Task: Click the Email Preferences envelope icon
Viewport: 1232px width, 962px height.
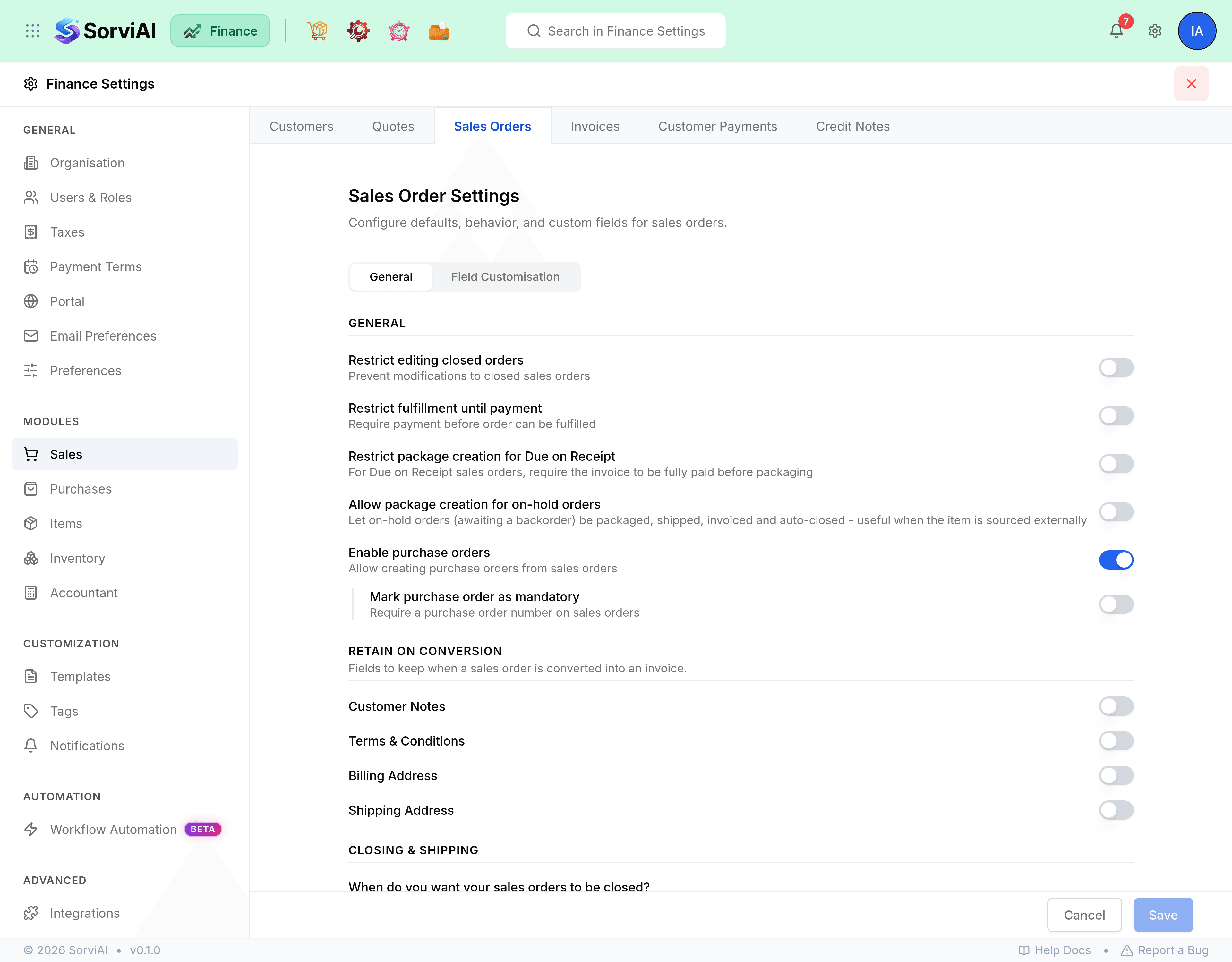Action: (31, 336)
